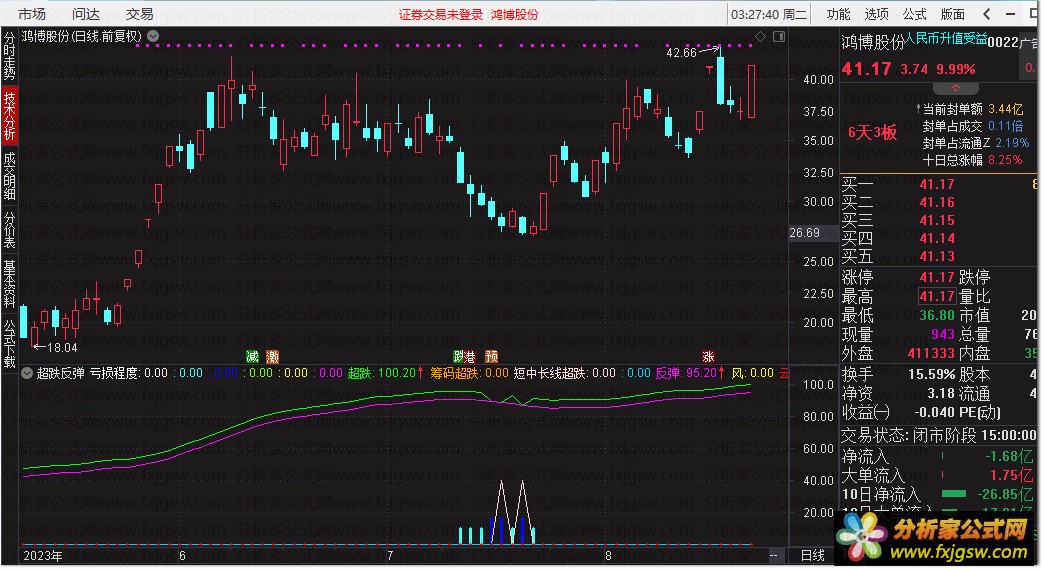1044x569 pixels.
Task: Click the 涨 marker under the chart
Action: click(x=708, y=357)
